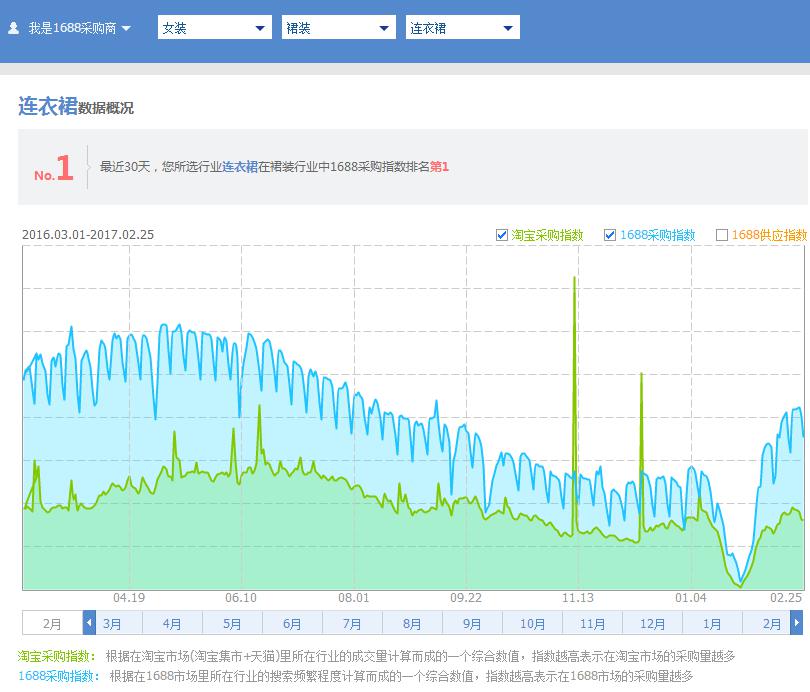Viewport: 810px width, 692px height.
Task: Click the 连衣裙数据概况 page heading
Action: [76, 107]
